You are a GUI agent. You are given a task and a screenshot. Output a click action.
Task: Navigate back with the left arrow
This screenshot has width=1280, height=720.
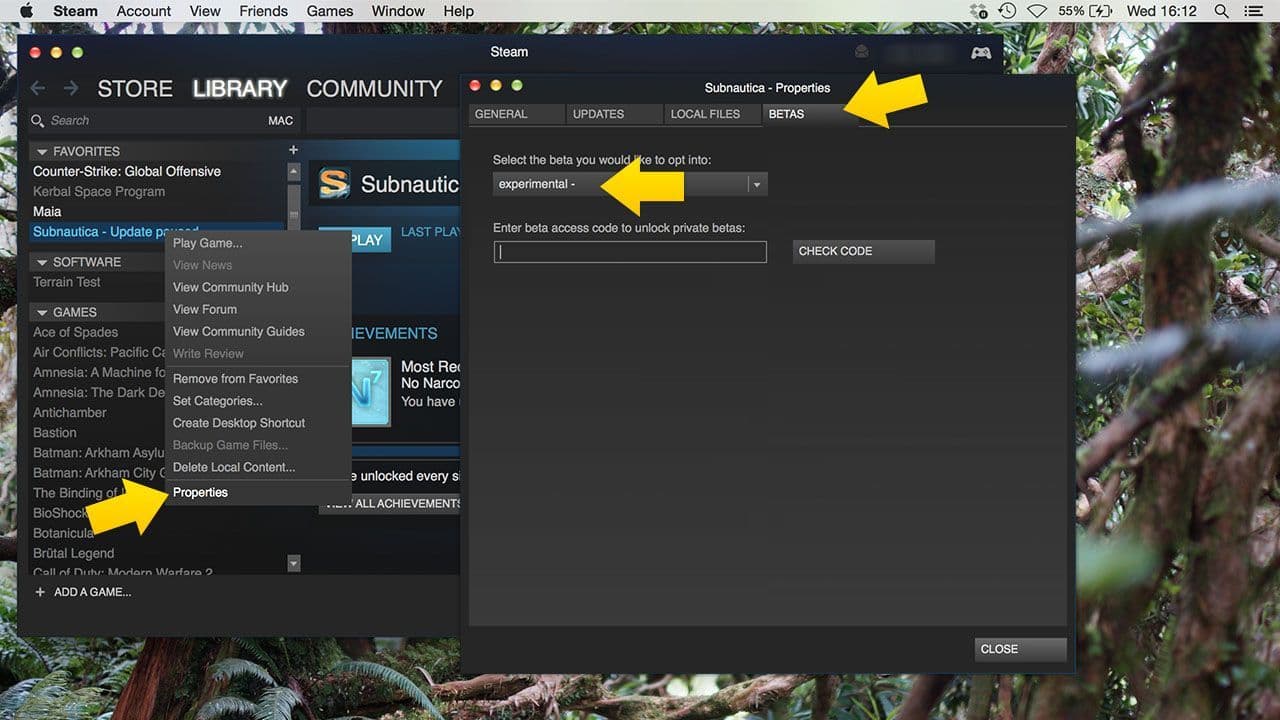[37, 88]
